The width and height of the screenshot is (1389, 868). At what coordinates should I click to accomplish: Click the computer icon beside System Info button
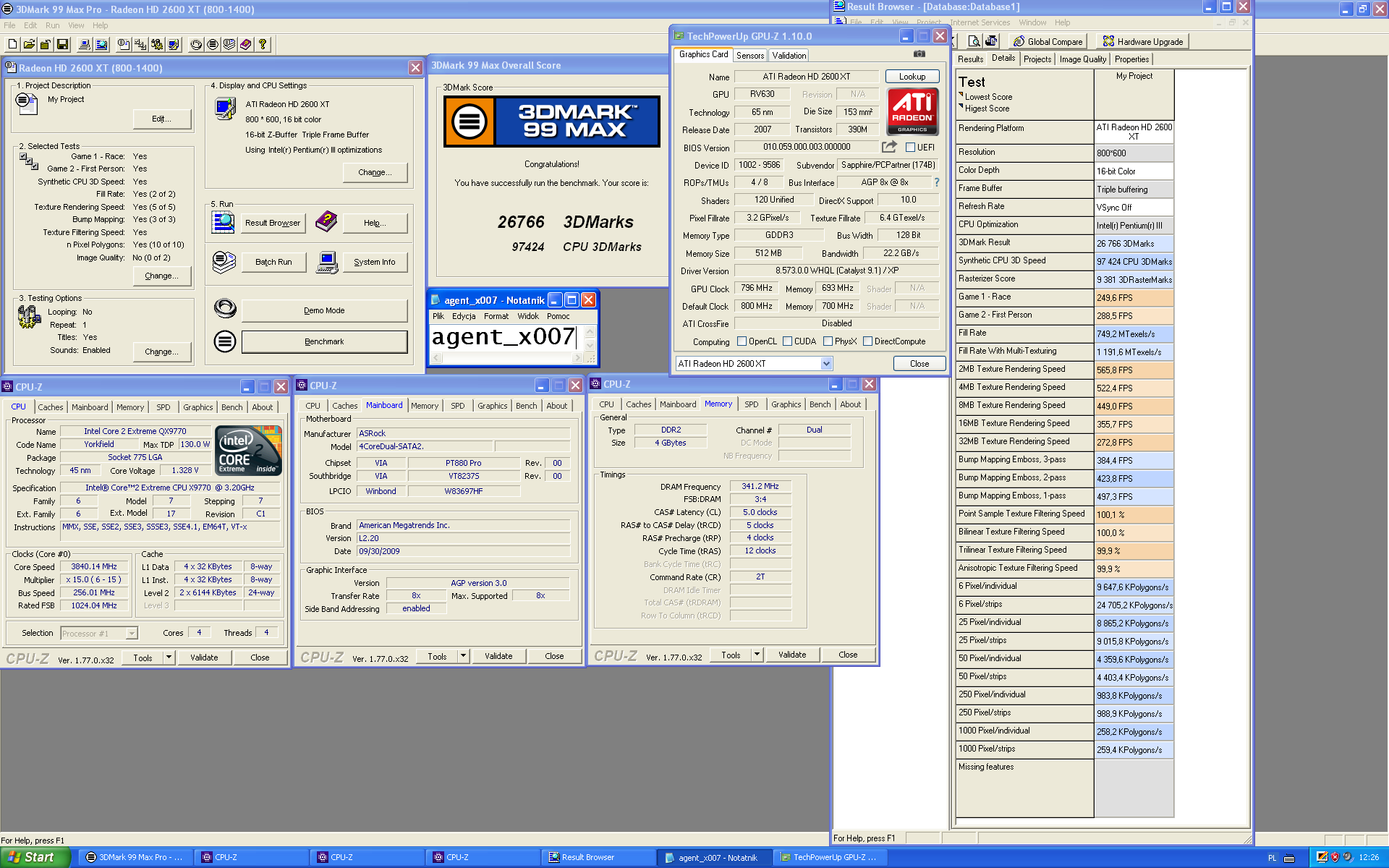[x=327, y=262]
